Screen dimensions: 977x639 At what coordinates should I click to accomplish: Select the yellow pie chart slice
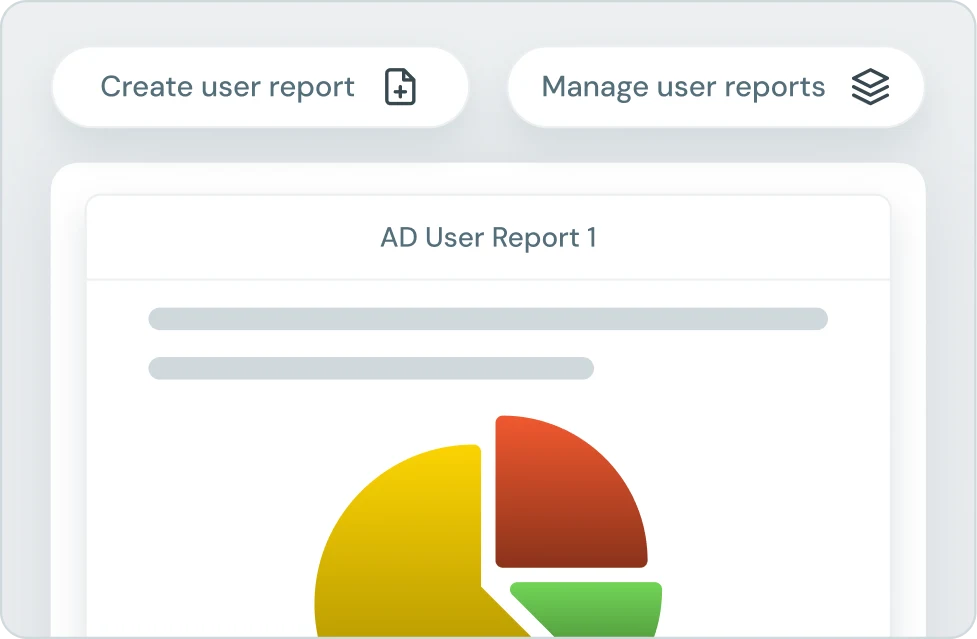[410, 540]
